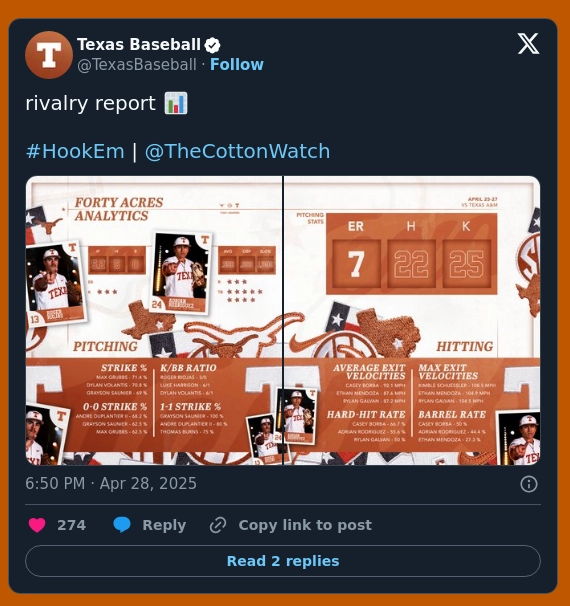Open the @TheCottonWatch mention
Screen dimensions: 570x606
(x=237, y=151)
